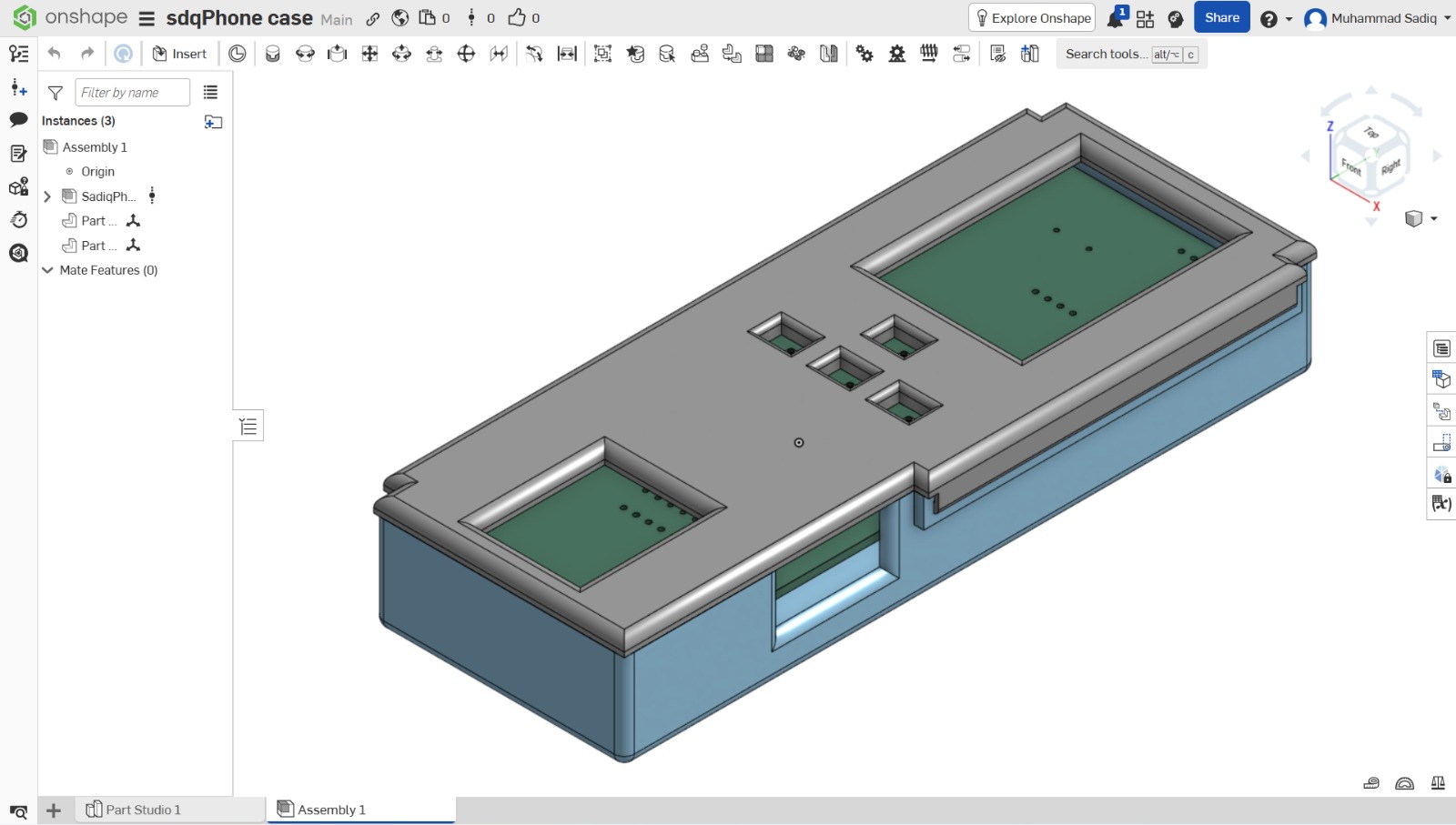1456x825 pixels.
Task: Open the Muhammad Sadiq user menu
Action: coord(1376,18)
